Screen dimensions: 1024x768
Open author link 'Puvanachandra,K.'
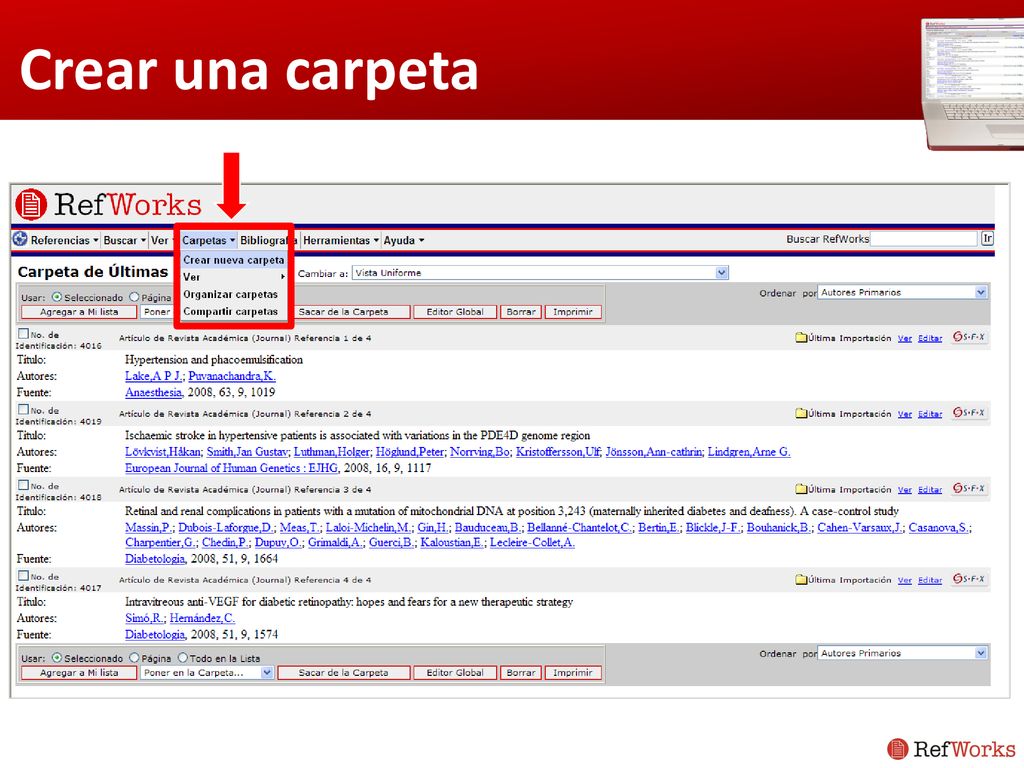(x=232, y=376)
